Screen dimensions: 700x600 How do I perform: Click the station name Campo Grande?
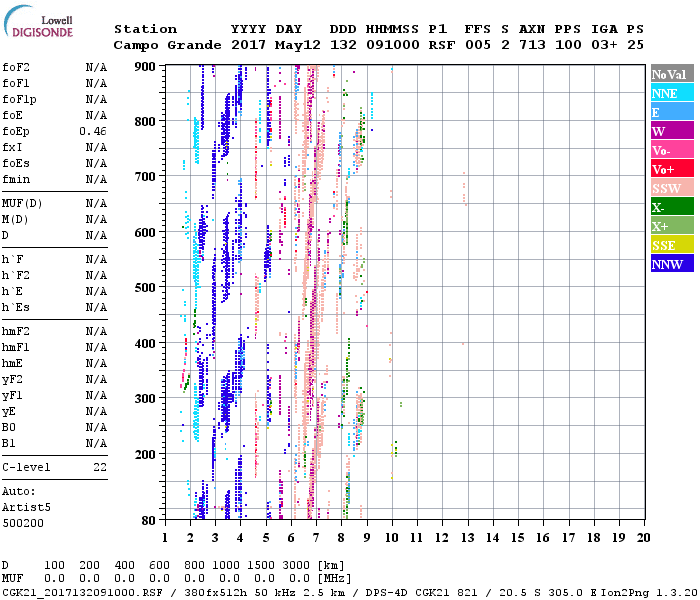(167, 45)
